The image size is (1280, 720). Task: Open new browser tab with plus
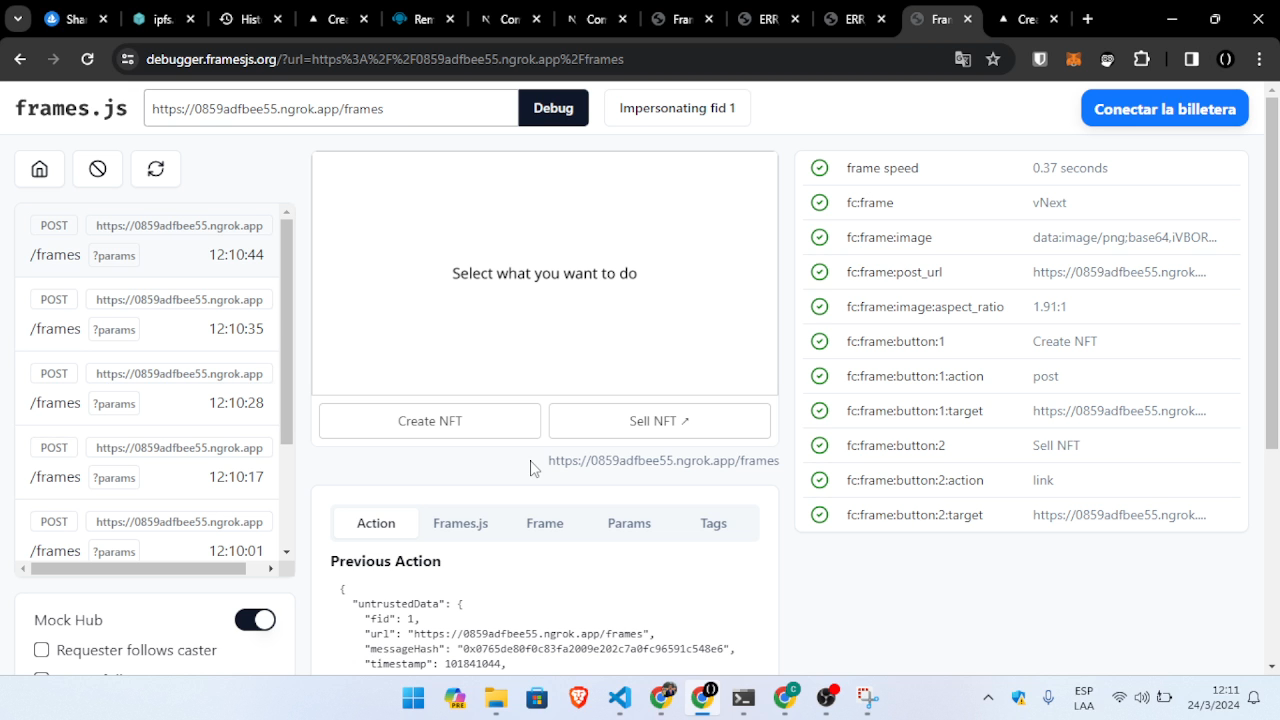pyautogui.click(x=1088, y=19)
